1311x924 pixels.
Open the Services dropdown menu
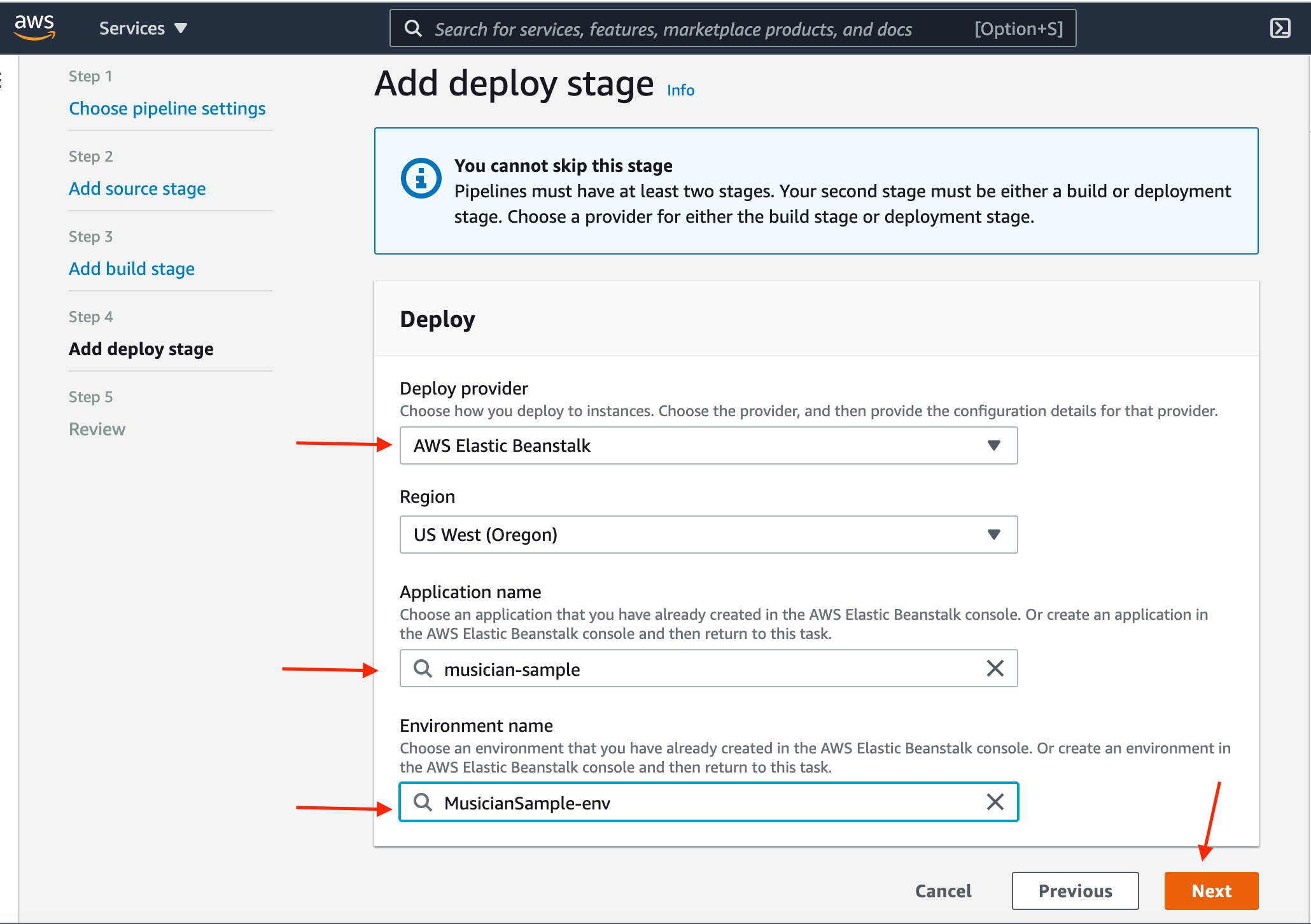[x=143, y=28]
